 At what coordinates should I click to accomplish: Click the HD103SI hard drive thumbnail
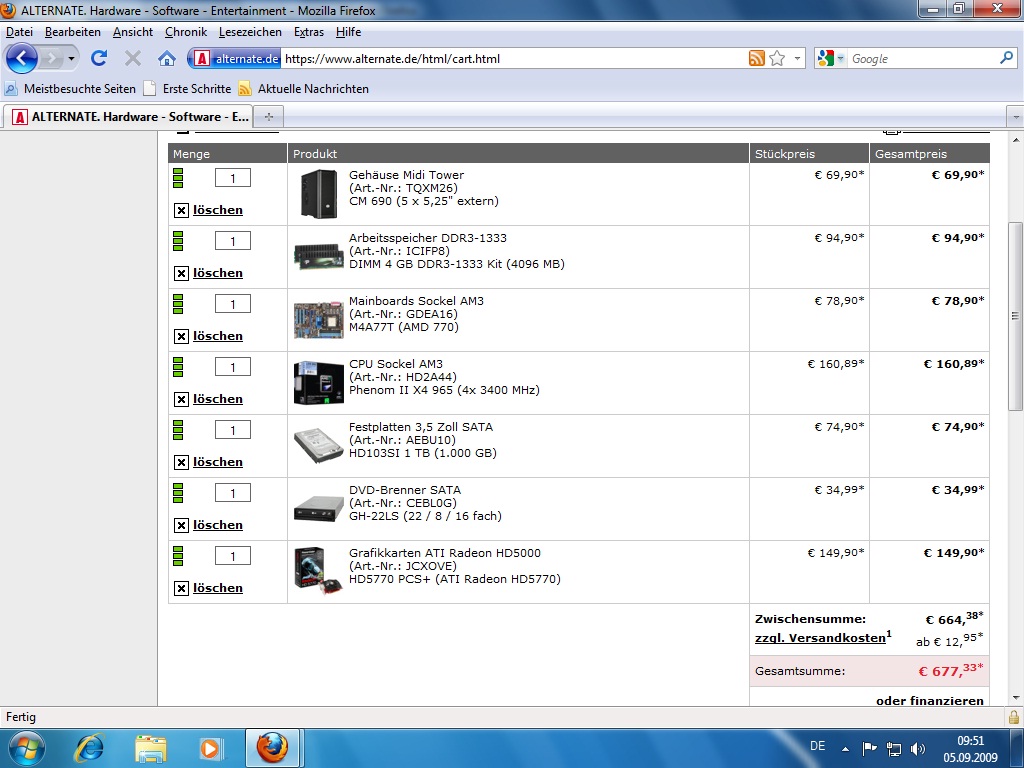tap(318, 445)
